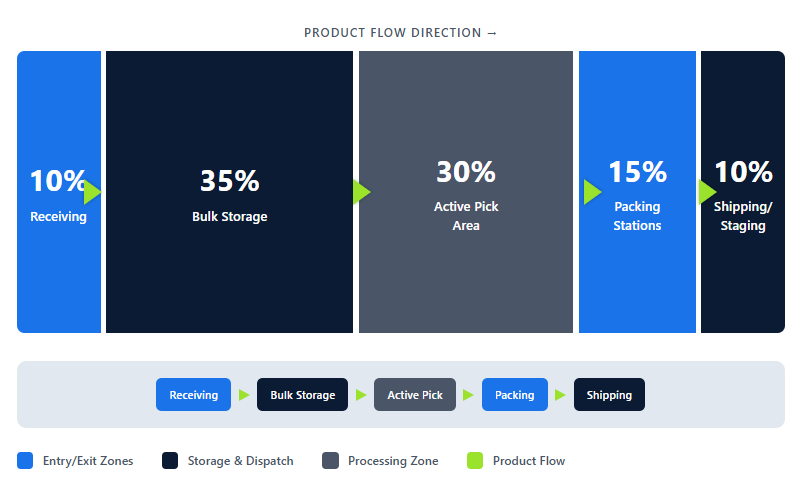
Task: Click small arrow after Receiving chip
Action: point(244,395)
